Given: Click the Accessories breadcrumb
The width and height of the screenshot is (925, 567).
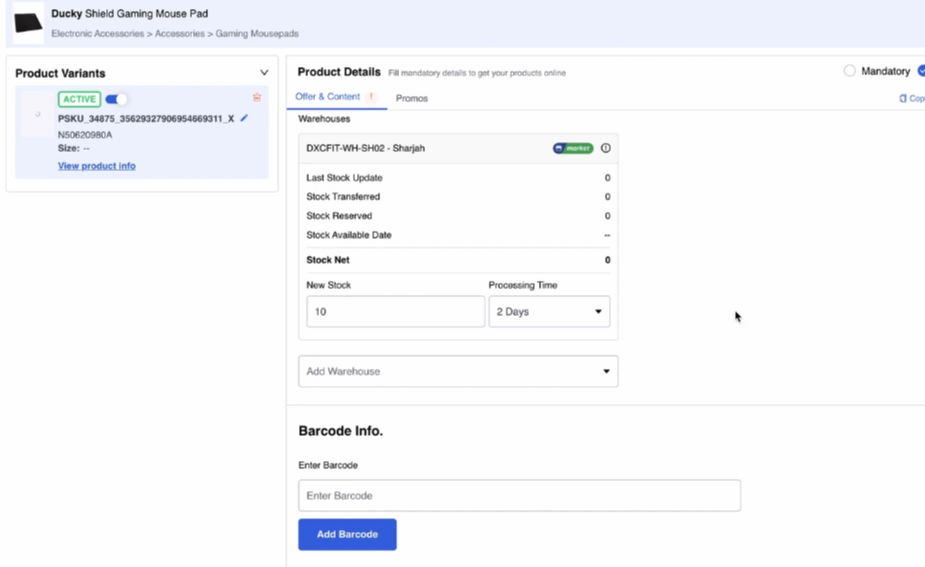Looking at the screenshot, I should tap(180, 34).
